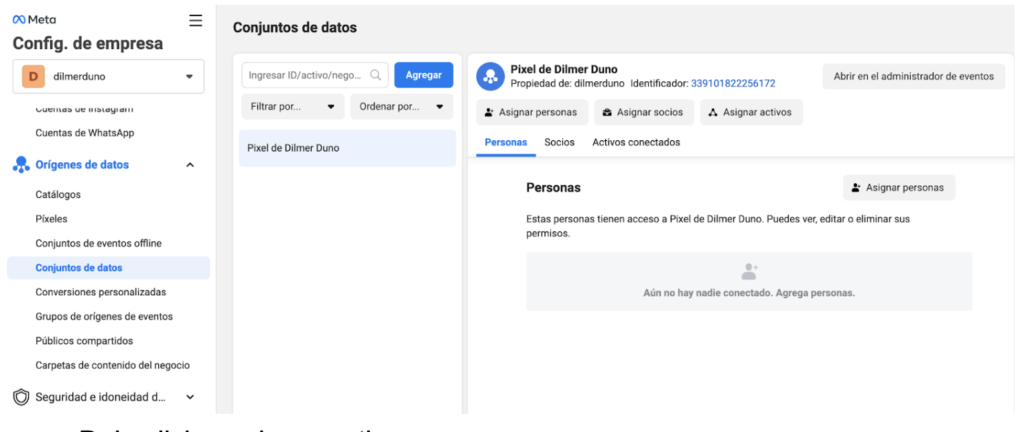Click the identifier link 339101822256172

pyautogui.click(x=733, y=84)
